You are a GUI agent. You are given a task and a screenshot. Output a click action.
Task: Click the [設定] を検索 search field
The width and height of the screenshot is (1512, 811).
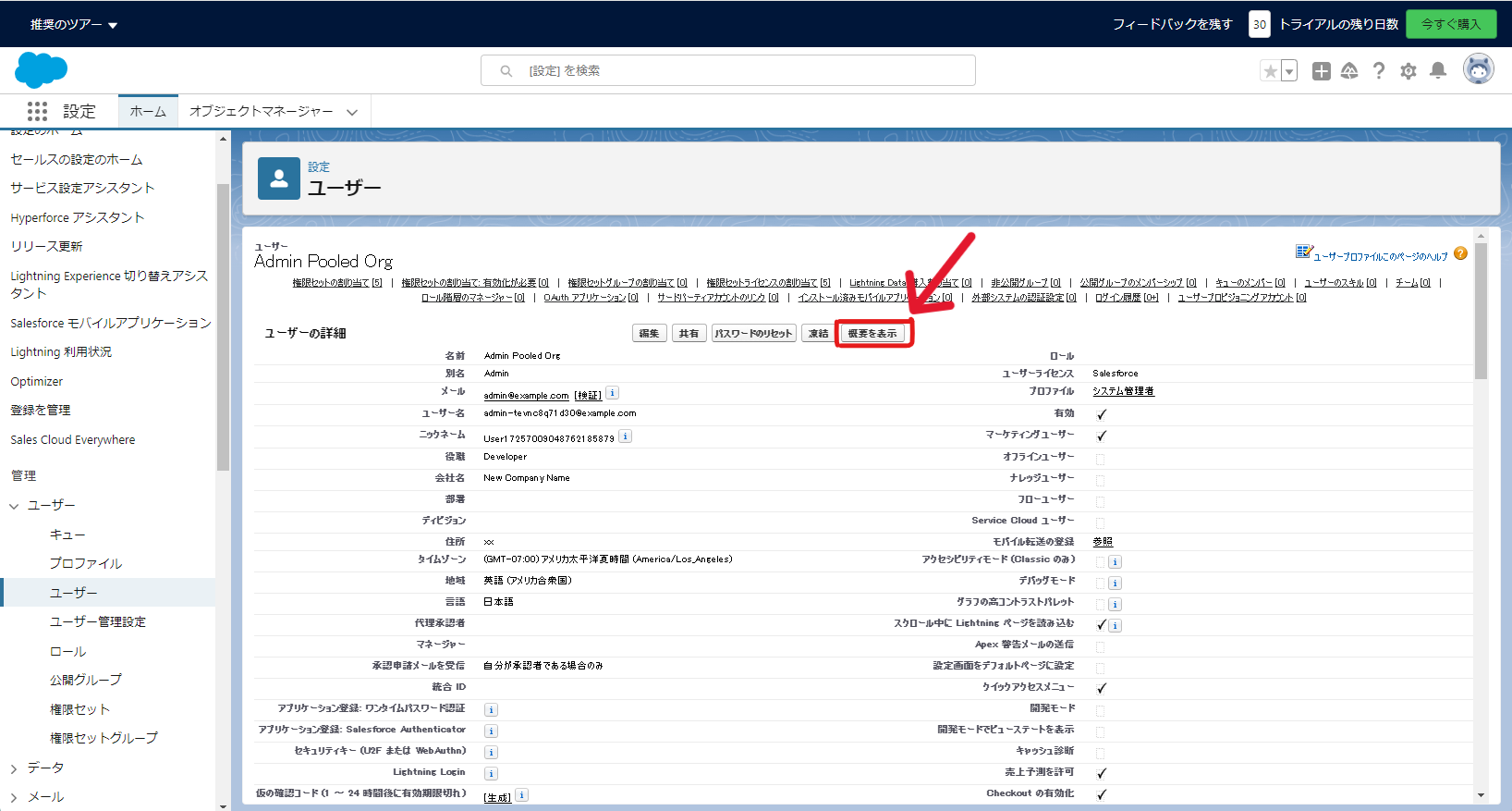click(728, 70)
